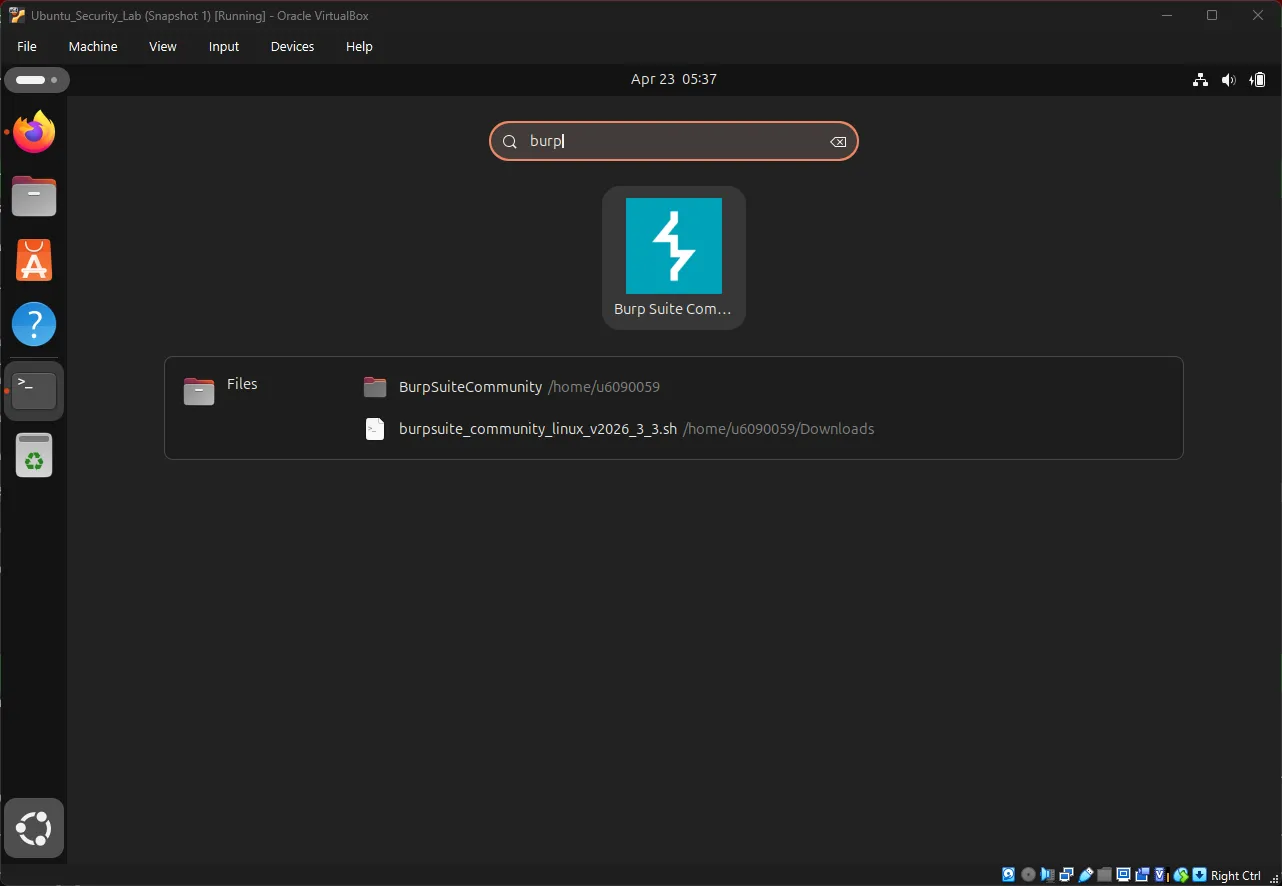The image size is (1282, 886).
Task: Expand the Input menu in VirtualBox
Action: [223, 46]
